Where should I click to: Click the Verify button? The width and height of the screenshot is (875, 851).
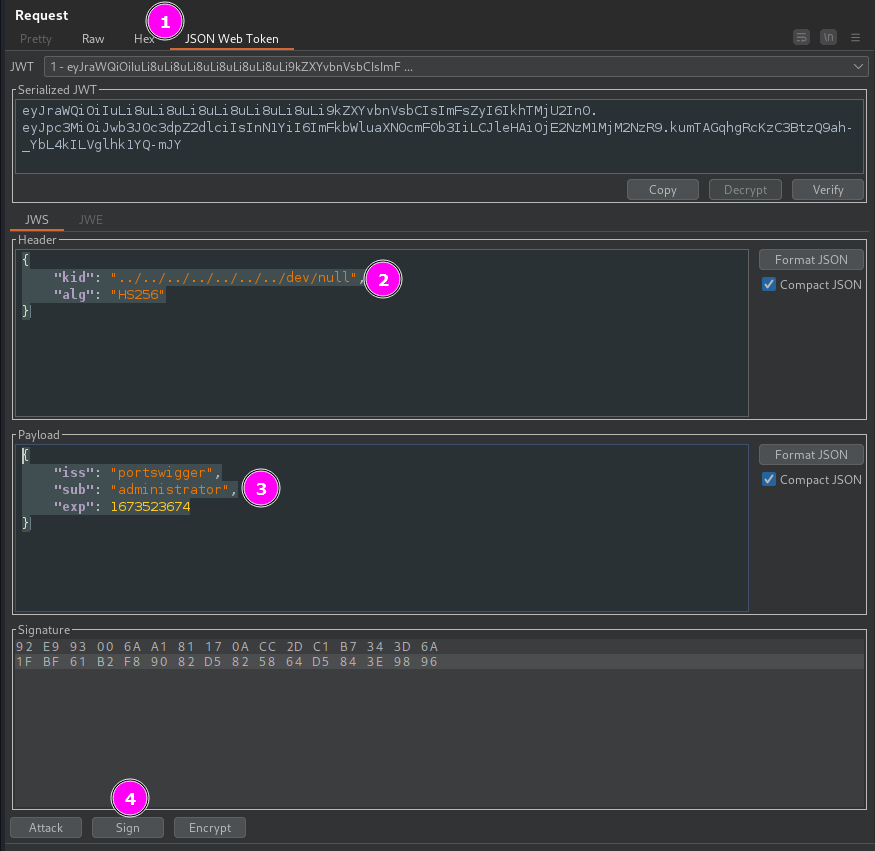(828, 190)
